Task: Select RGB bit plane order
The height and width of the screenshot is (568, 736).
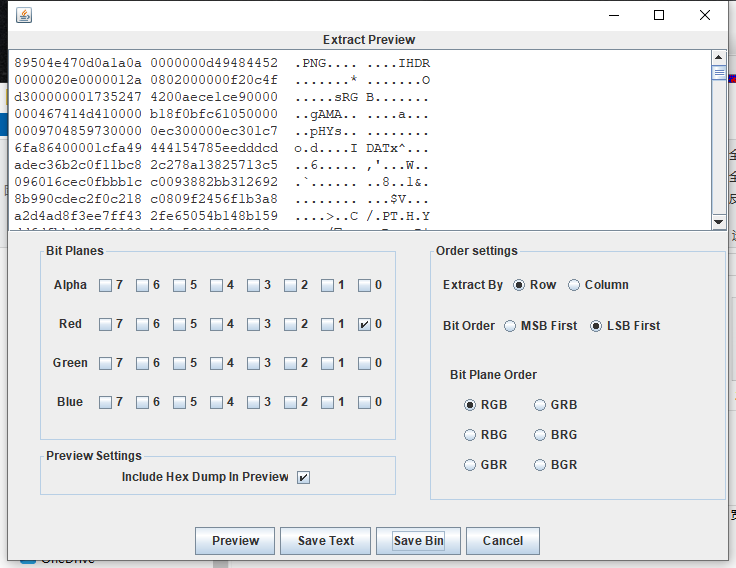Action: pos(470,405)
